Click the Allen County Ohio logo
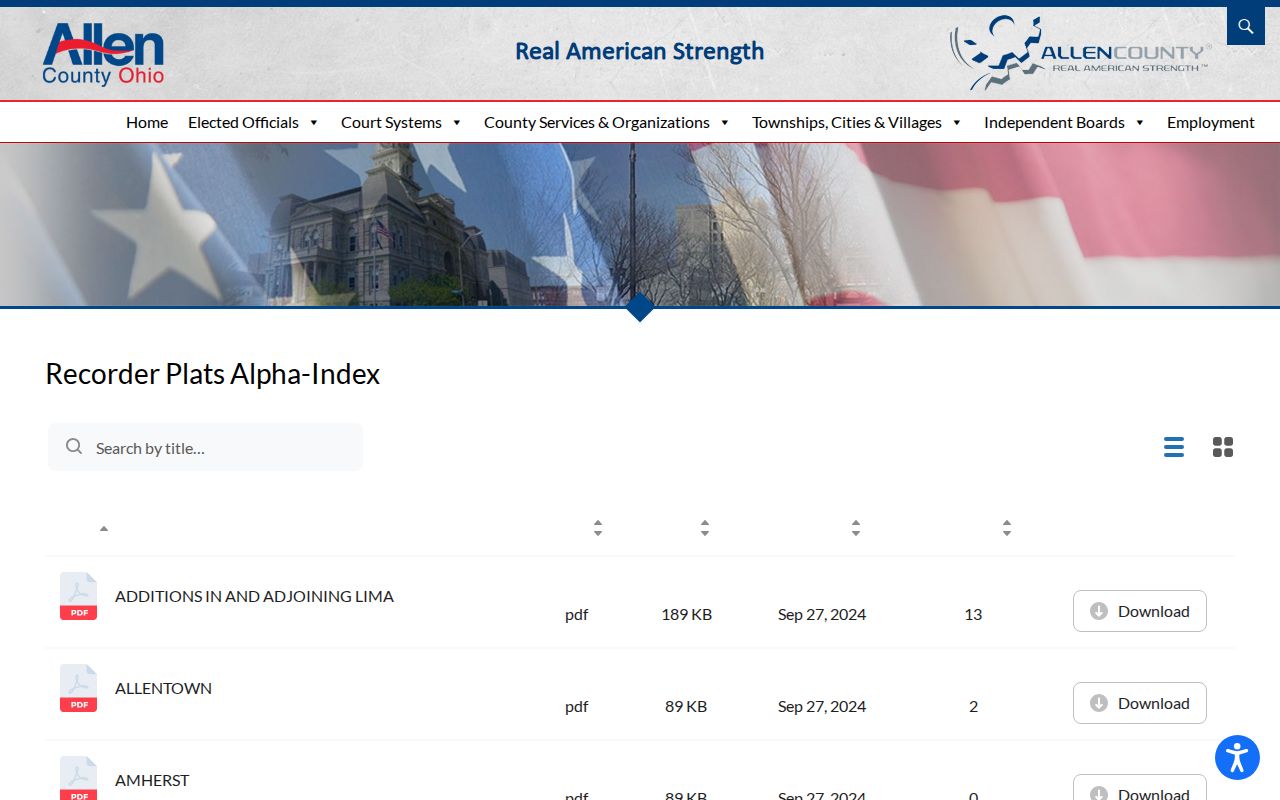The width and height of the screenshot is (1280, 800). coord(103,54)
